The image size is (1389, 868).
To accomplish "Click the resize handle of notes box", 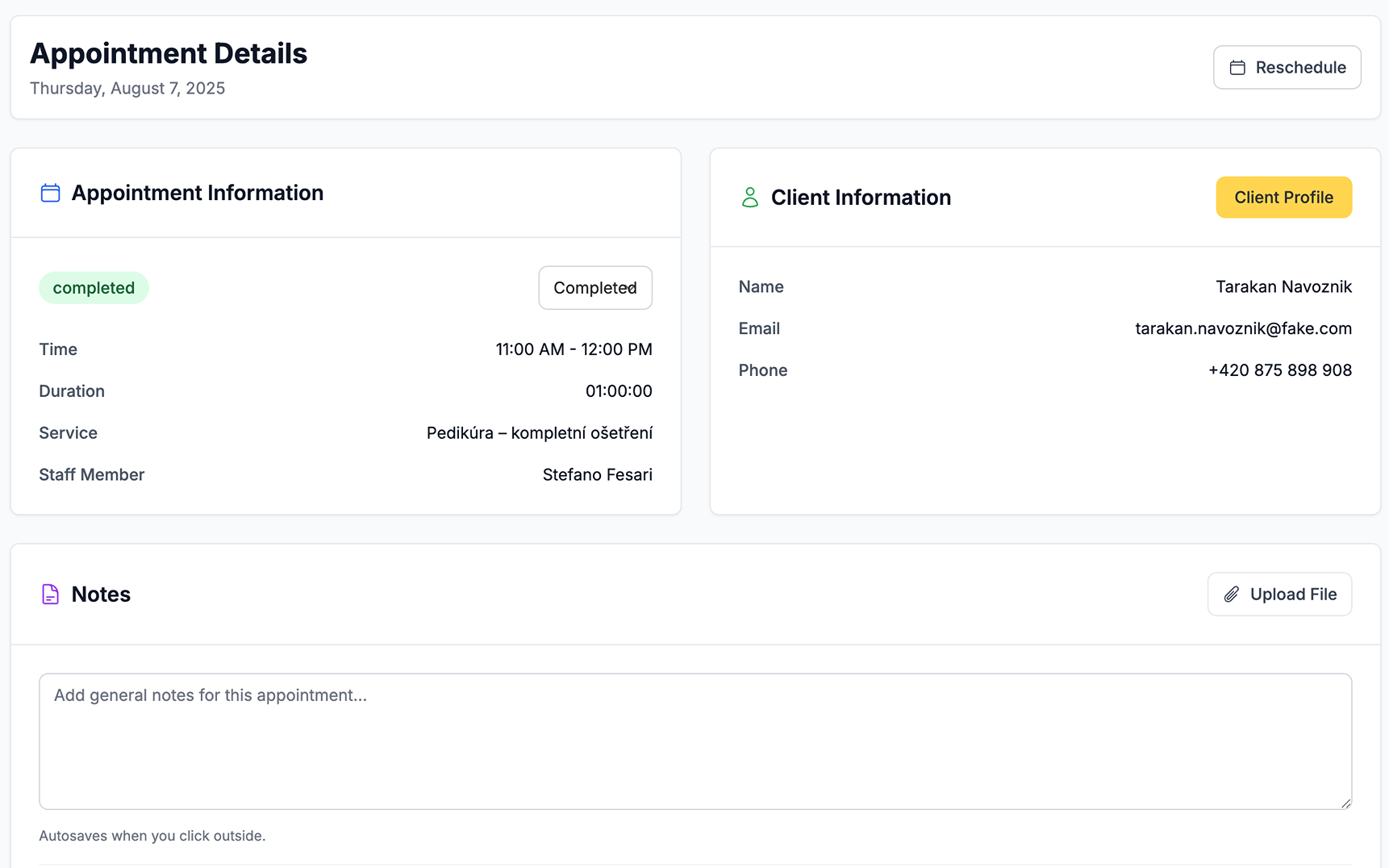I will [x=1345, y=803].
